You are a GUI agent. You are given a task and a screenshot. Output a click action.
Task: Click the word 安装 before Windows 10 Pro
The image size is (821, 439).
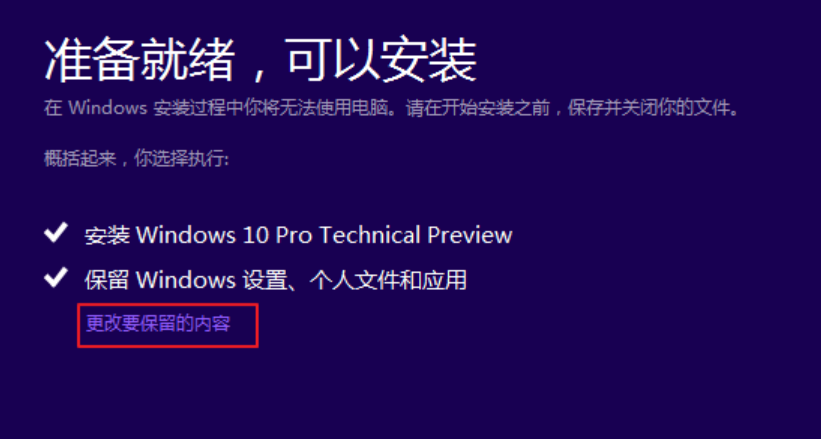pyautogui.click(x=107, y=236)
